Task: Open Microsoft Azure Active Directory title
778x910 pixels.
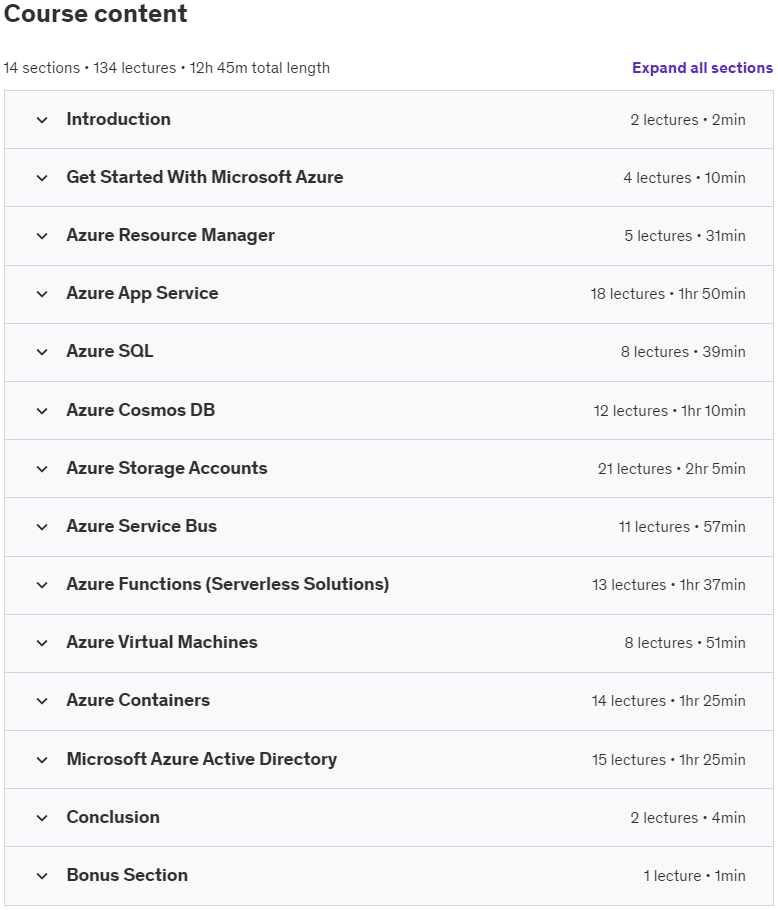Action: tap(201, 759)
